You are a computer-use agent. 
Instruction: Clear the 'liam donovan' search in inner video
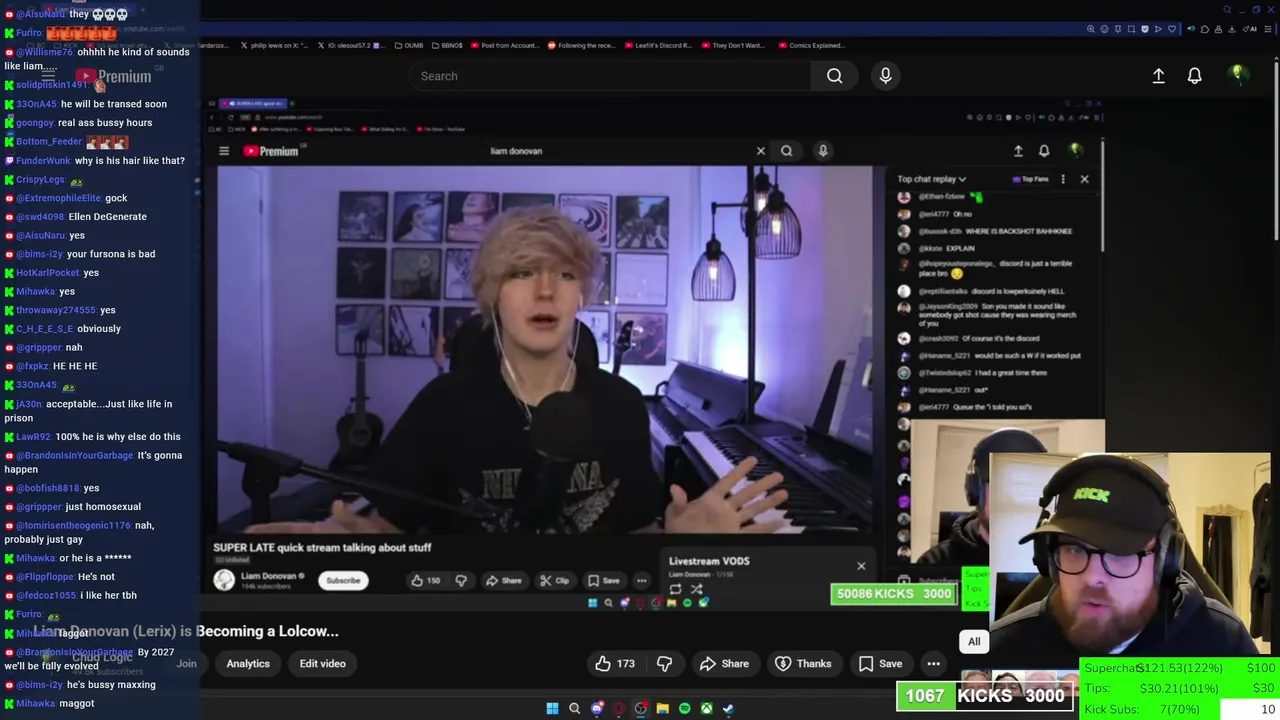click(x=760, y=151)
